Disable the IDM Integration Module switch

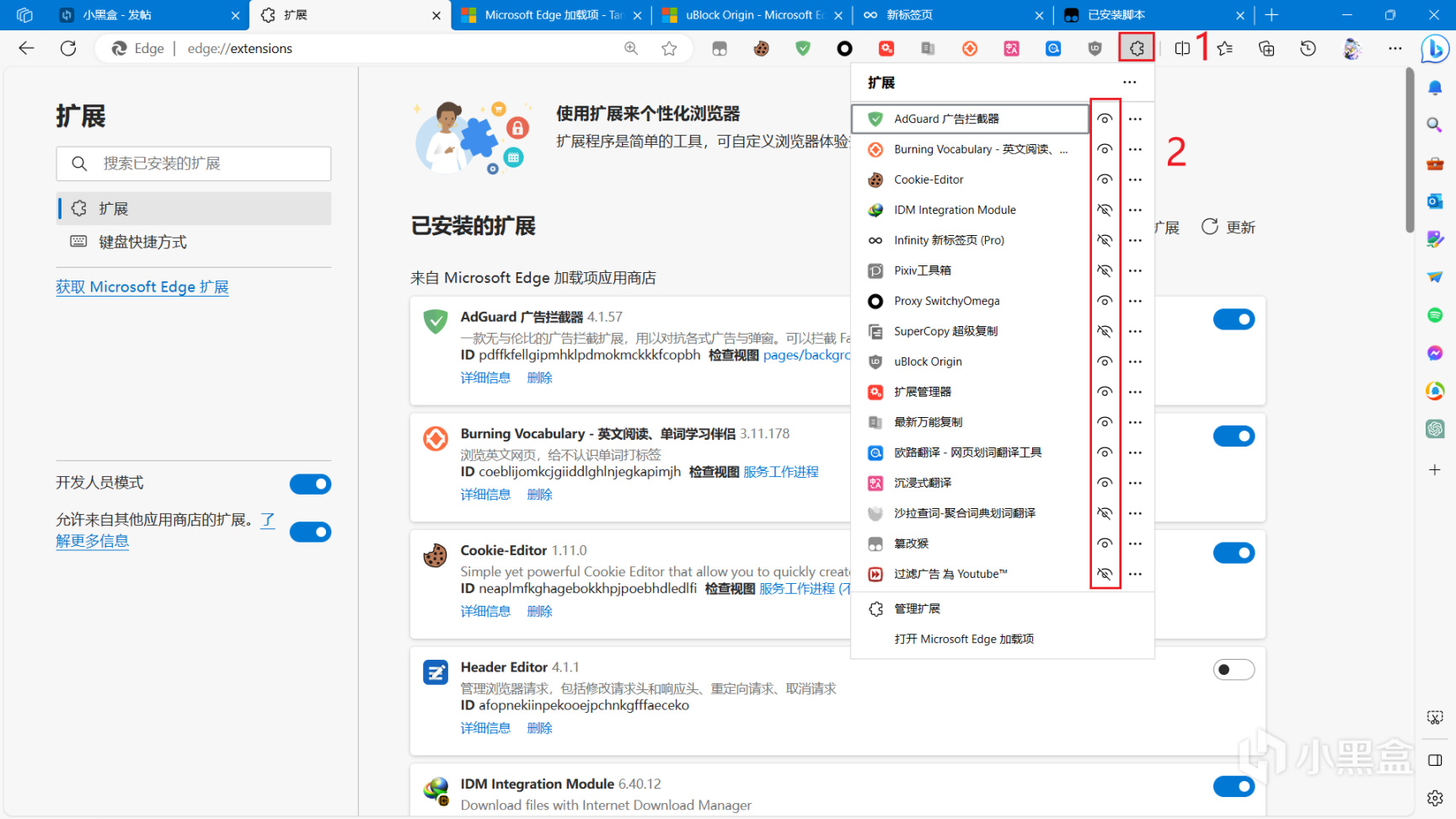[x=1234, y=786]
